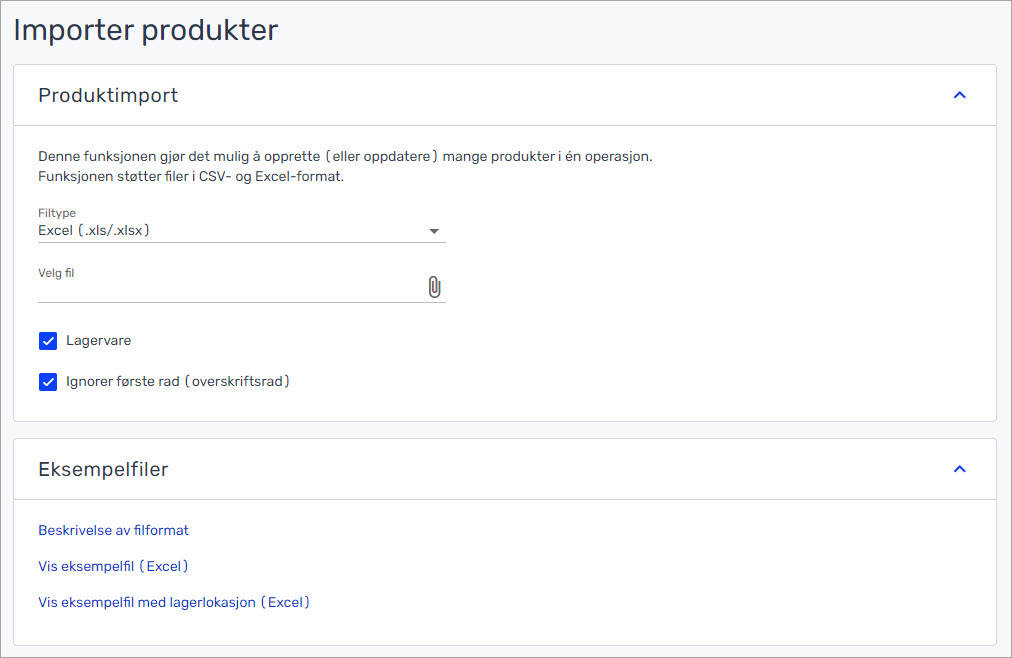Click the Importer produkter page title
The height and width of the screenshot is (658, 1012).
(x=146, y=30)
